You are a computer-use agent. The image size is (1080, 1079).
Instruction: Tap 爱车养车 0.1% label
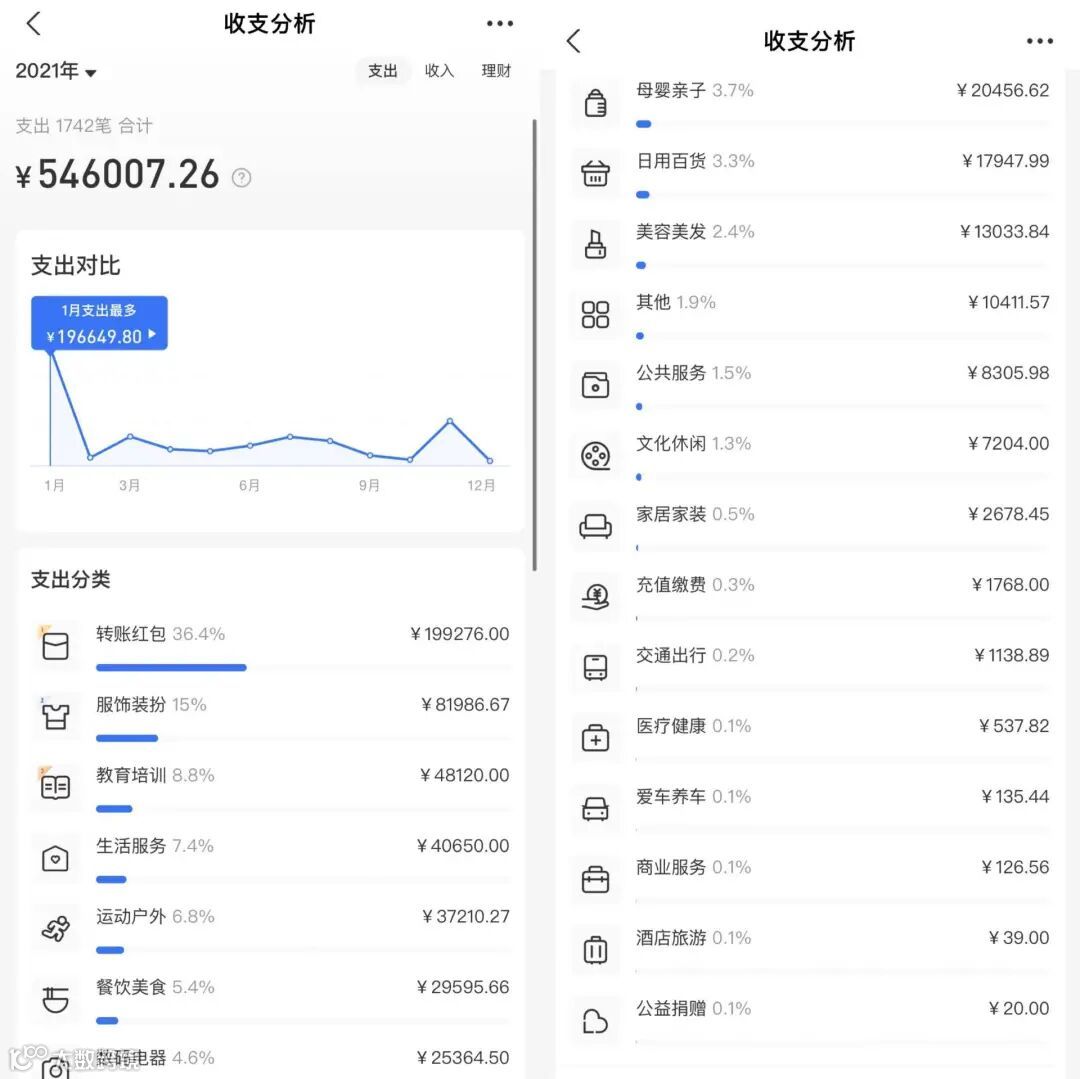coord(693,797)
